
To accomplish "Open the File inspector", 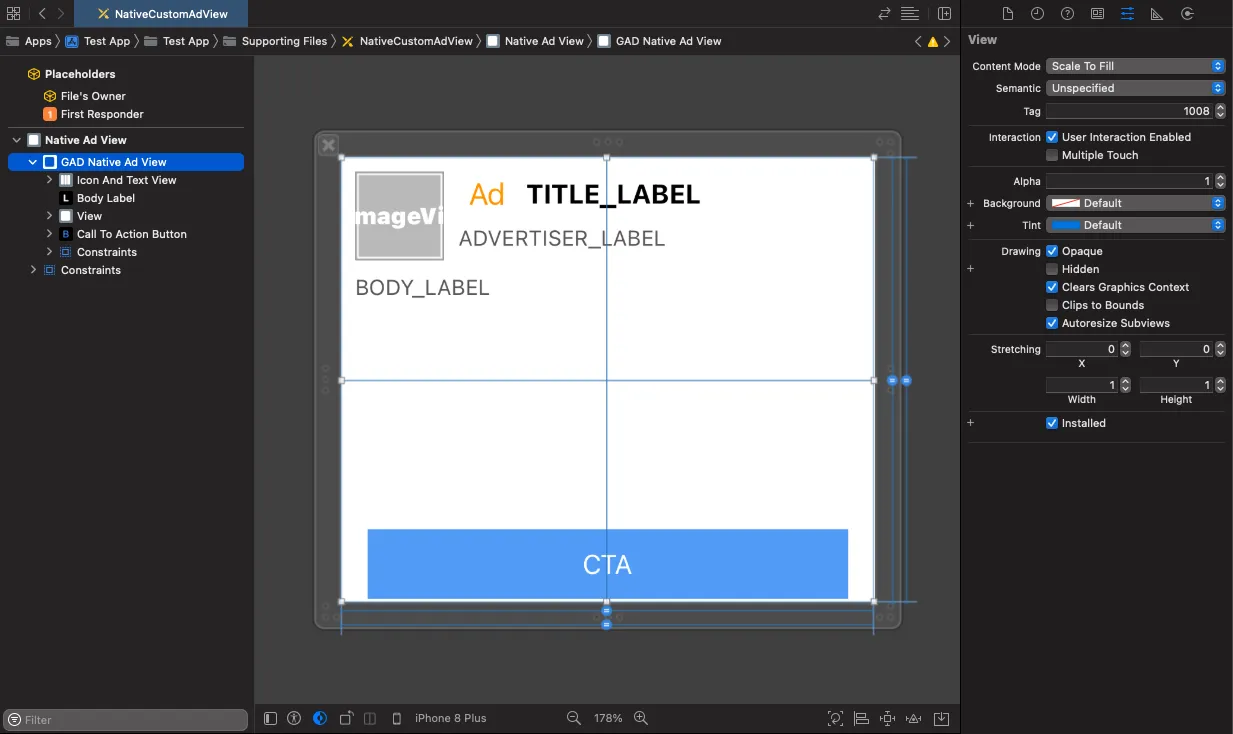I will pos(1009,13).
